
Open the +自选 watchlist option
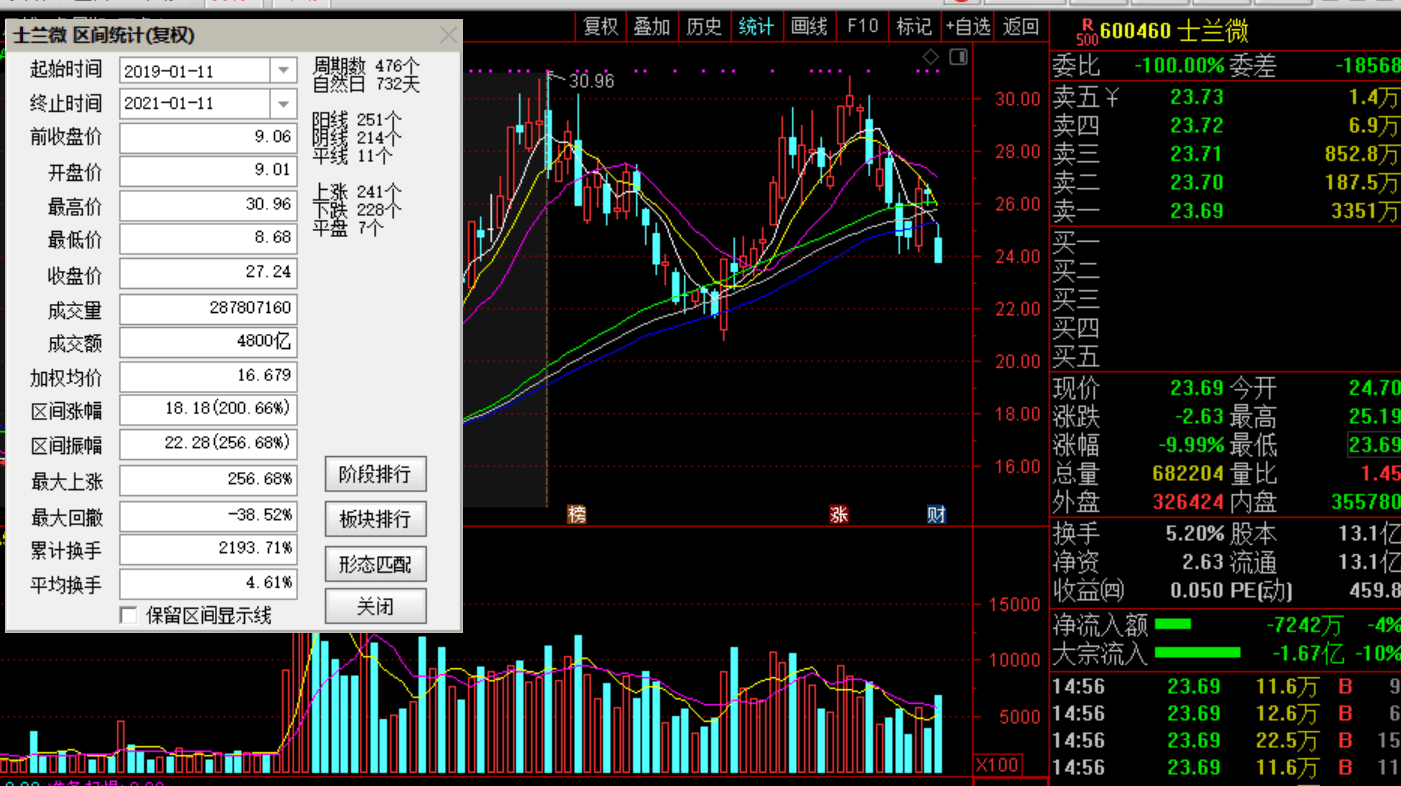967,27
